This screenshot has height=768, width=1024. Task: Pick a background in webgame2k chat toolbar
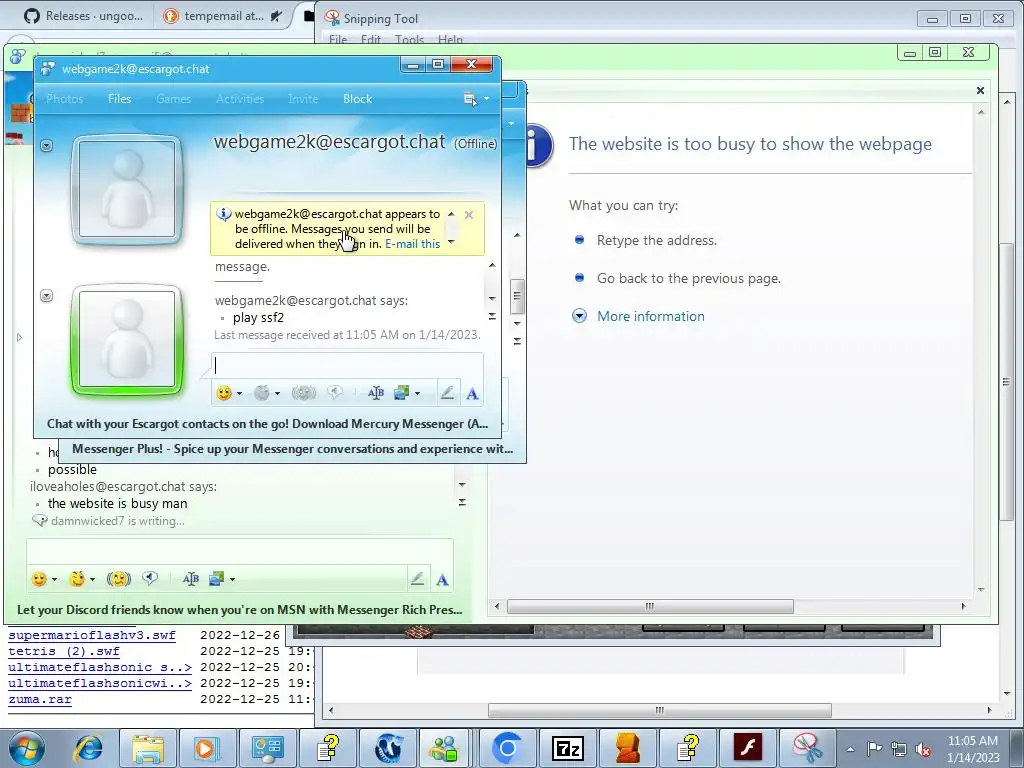pyautogui.click(x=401, y=393)
